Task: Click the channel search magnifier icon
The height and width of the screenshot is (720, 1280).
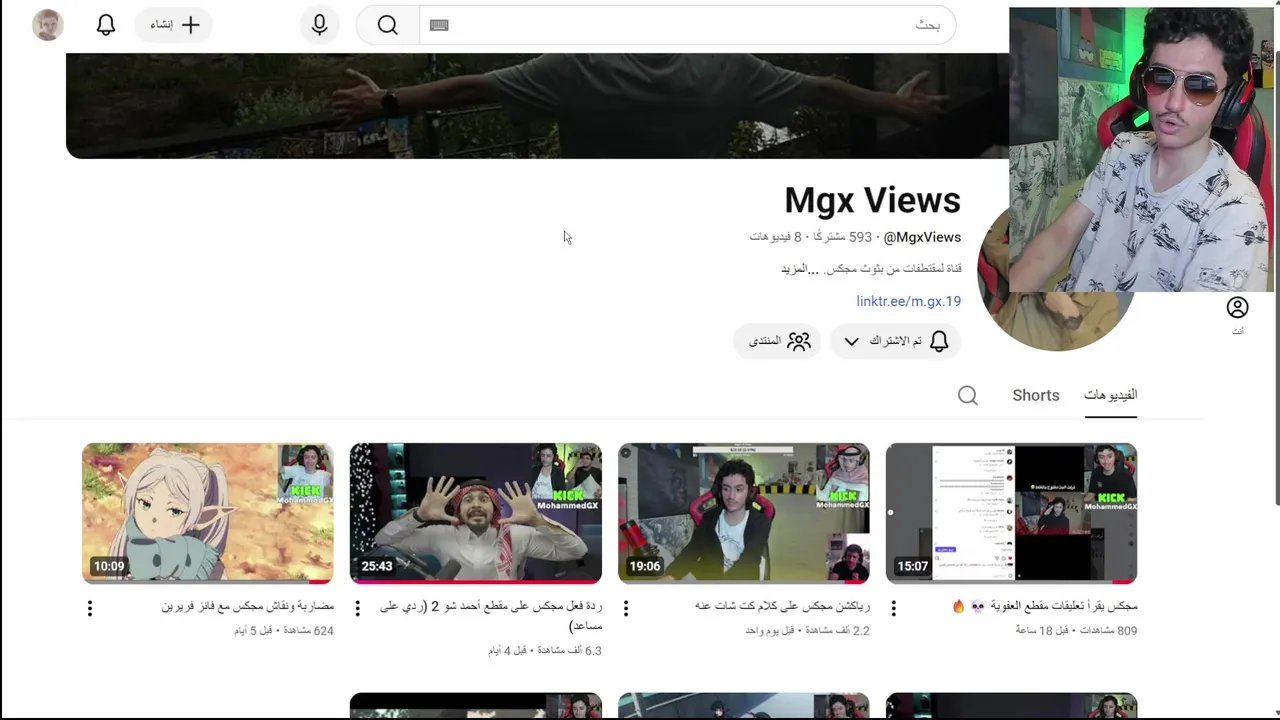Action: coord(968,395)
